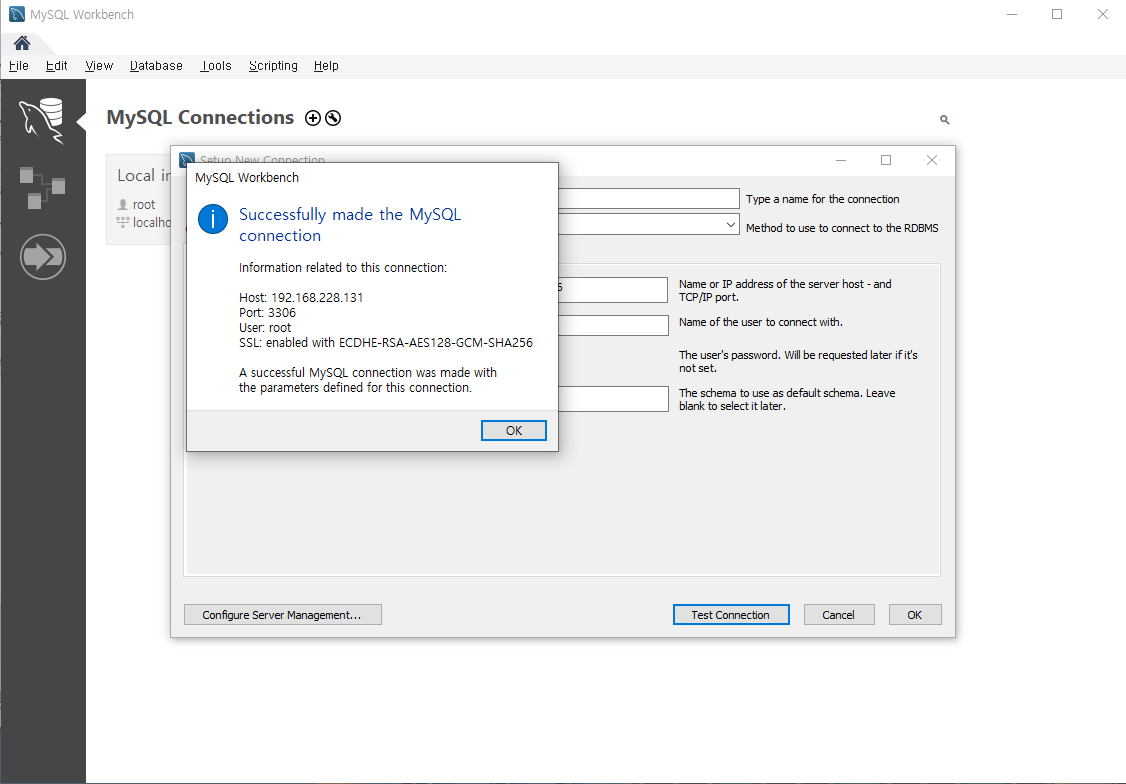
Task: Maximize the main MySQL Workbench window
Action: point(1057,14)
